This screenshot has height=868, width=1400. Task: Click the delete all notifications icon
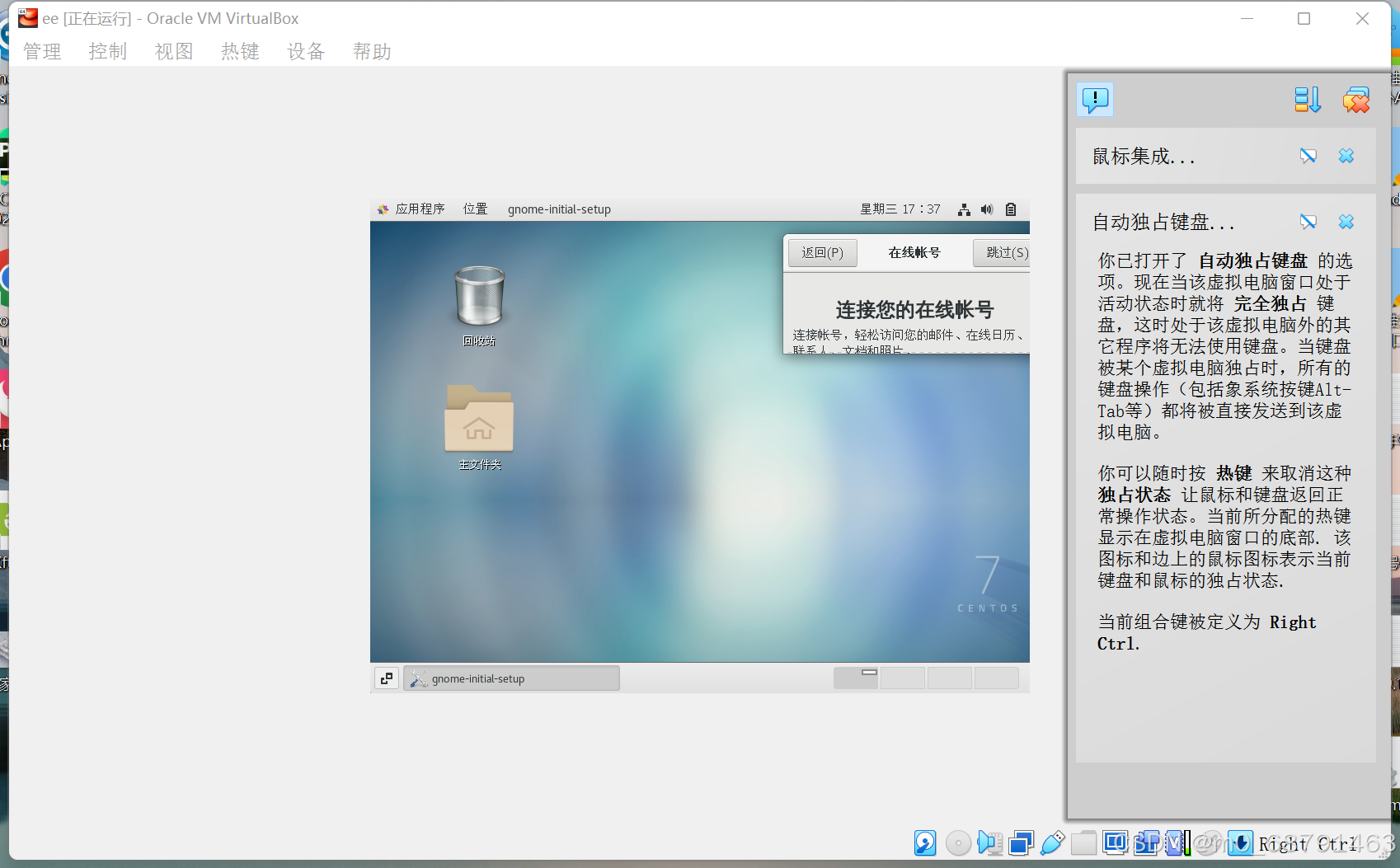[x=1356, y=100]
